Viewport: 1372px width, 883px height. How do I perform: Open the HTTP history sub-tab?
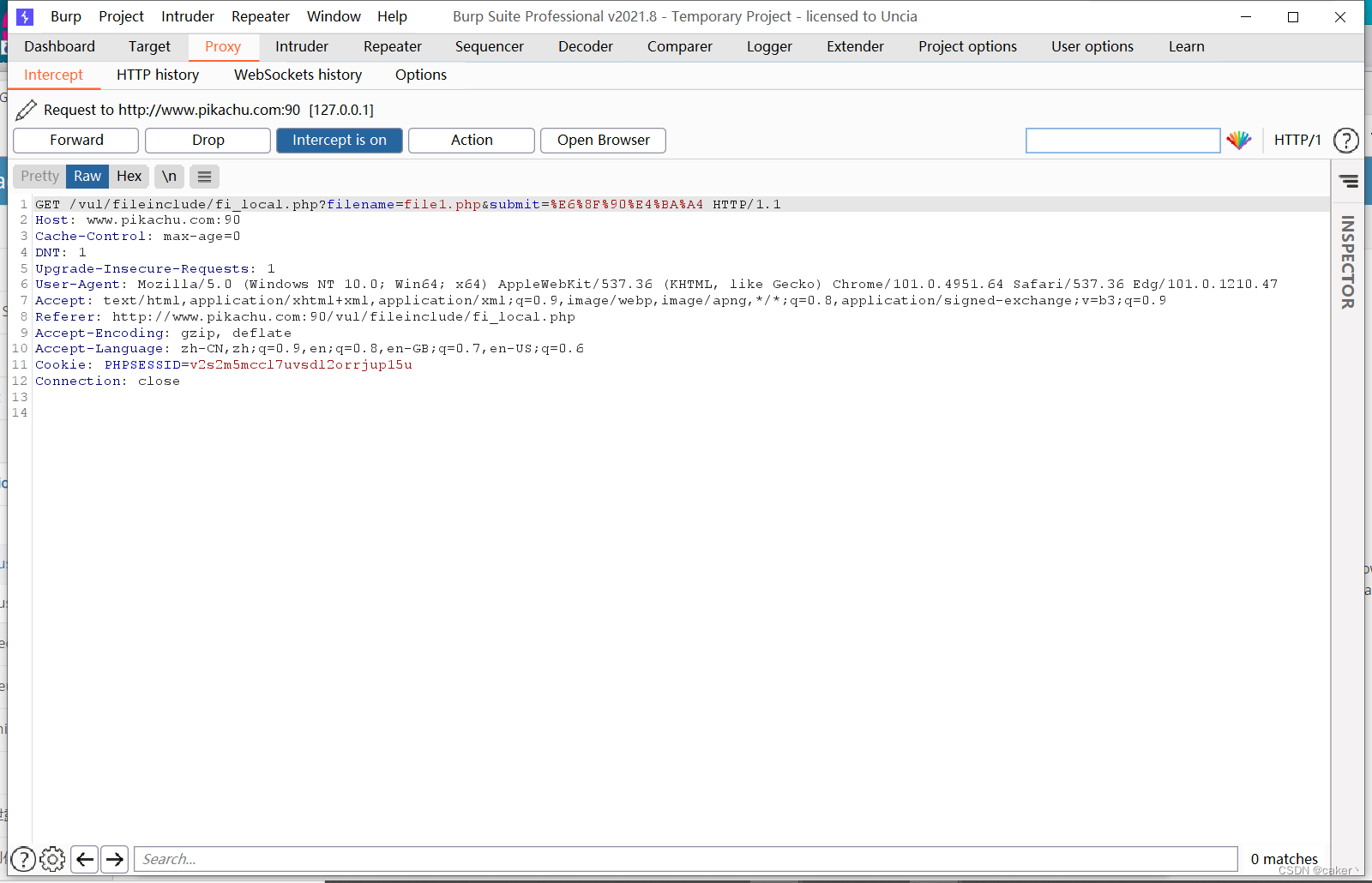[158, 75]
